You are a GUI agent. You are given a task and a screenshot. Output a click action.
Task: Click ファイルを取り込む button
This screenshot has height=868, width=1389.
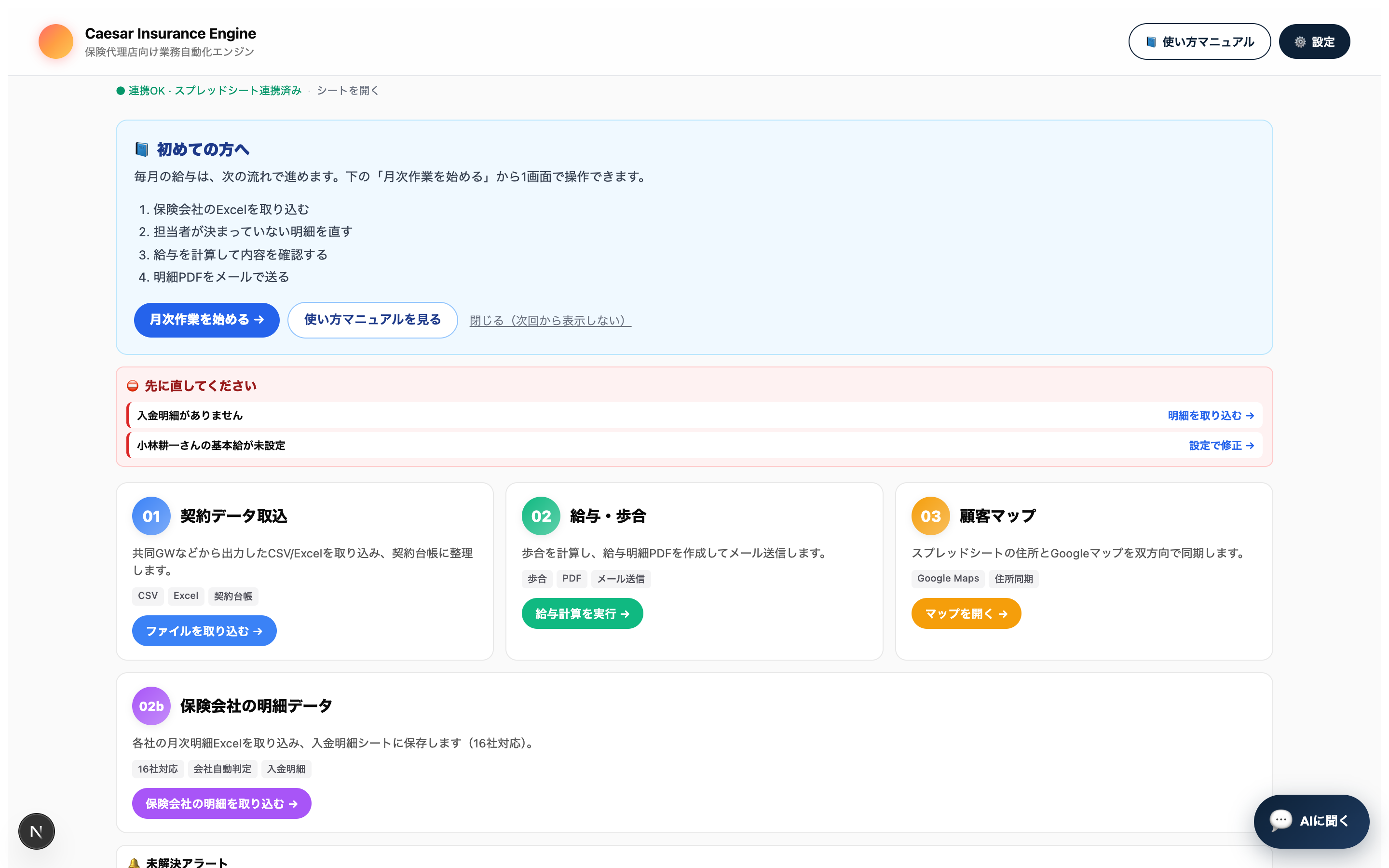(x=204, y=631)
